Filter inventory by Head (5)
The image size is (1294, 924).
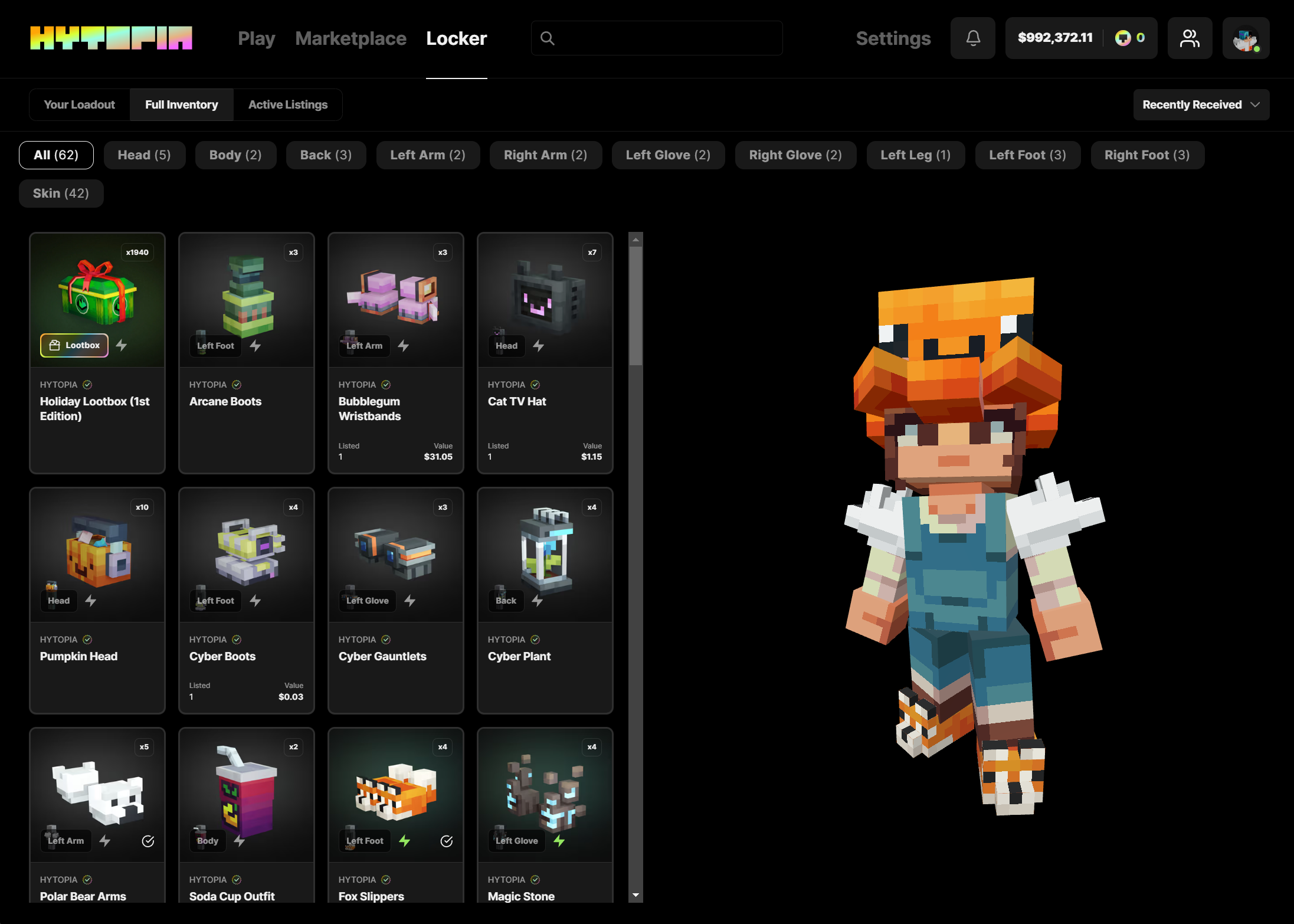144,155
